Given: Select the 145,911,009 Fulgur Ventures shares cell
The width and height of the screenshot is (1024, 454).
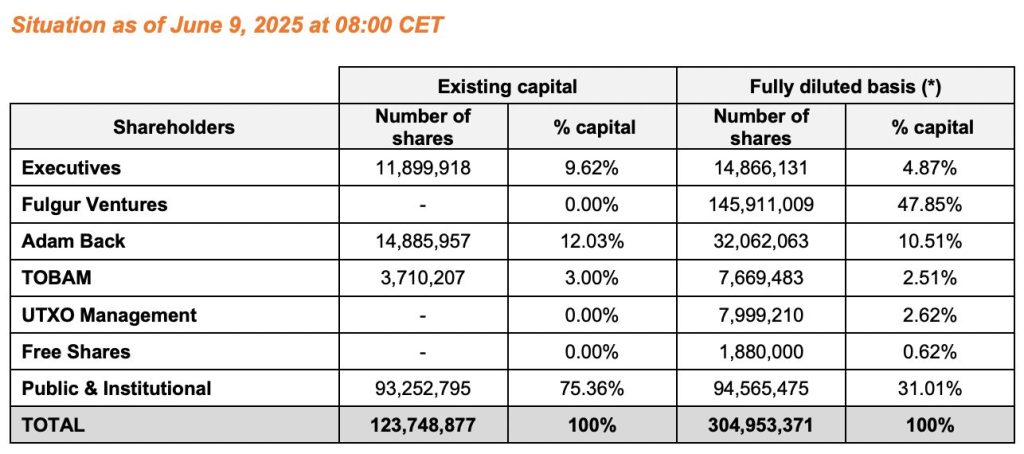Looking at the screenshot, I should [761, 204].
